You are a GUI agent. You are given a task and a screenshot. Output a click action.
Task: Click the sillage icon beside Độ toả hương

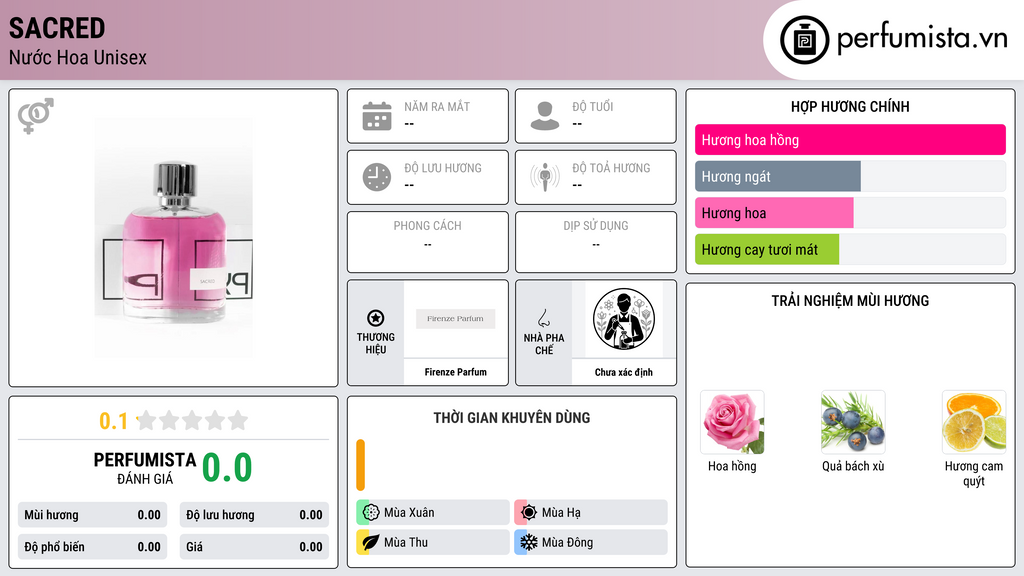click(545, 177)
